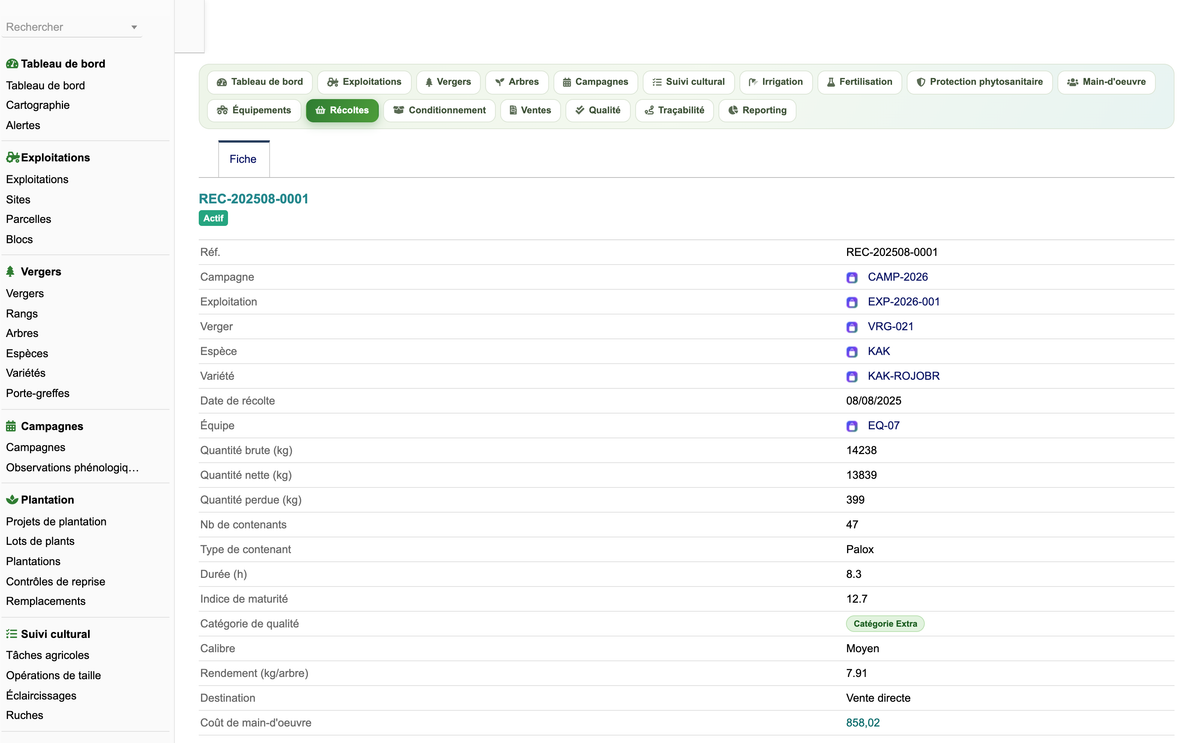This screenshot has height=743, width=1200.
Task: Open Exploitations tab in top navigation
Action: (364, 82)
